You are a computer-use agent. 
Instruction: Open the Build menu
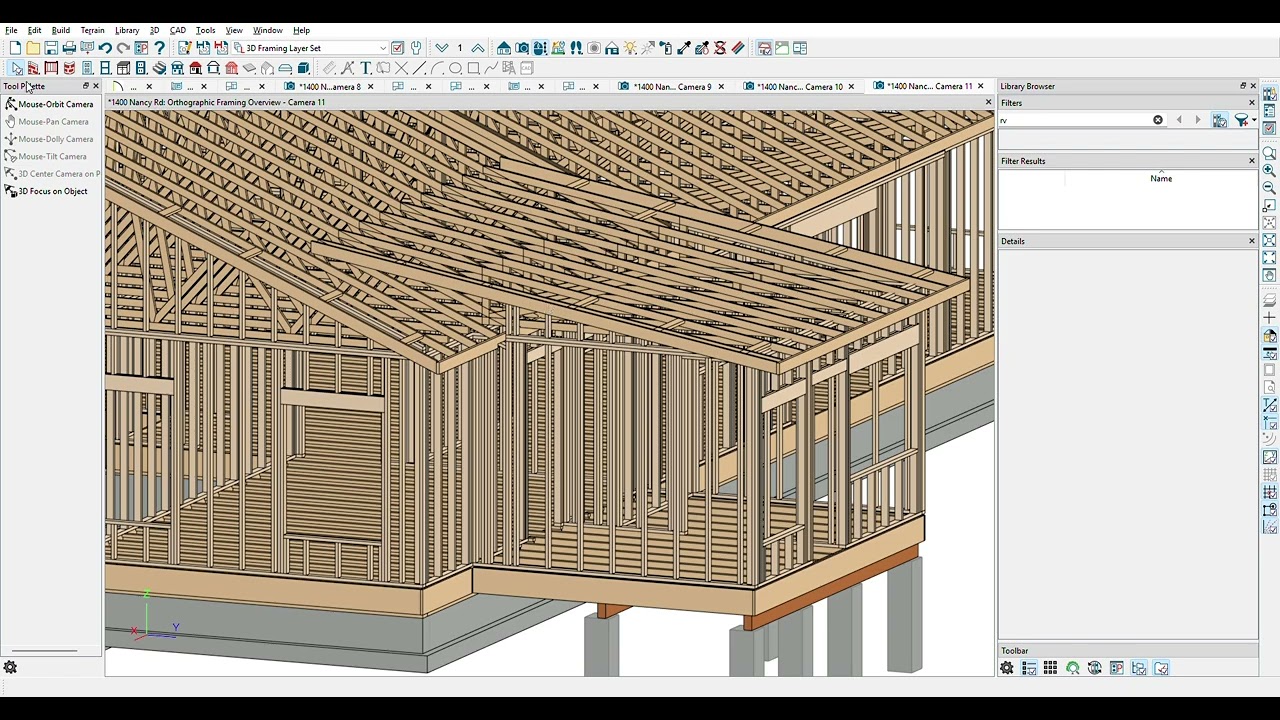point(61,30)
